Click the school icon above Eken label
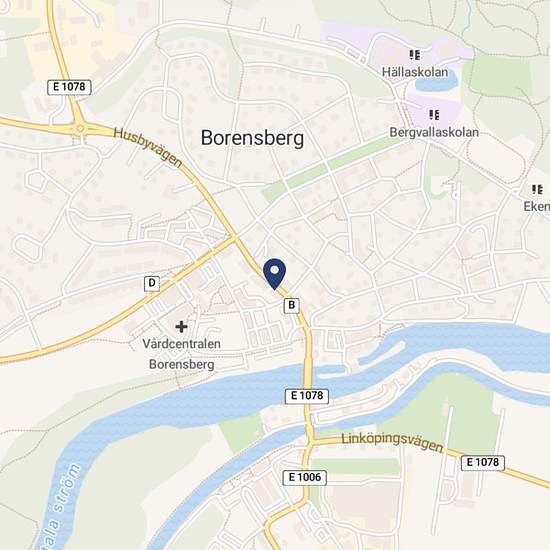 [x=537, y=190]
